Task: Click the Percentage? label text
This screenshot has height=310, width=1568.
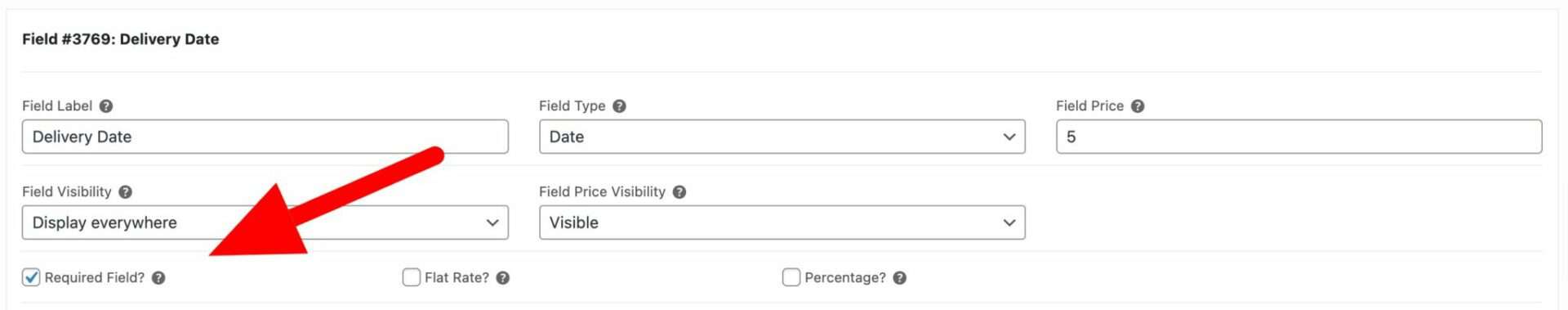Action: [845, 278]
